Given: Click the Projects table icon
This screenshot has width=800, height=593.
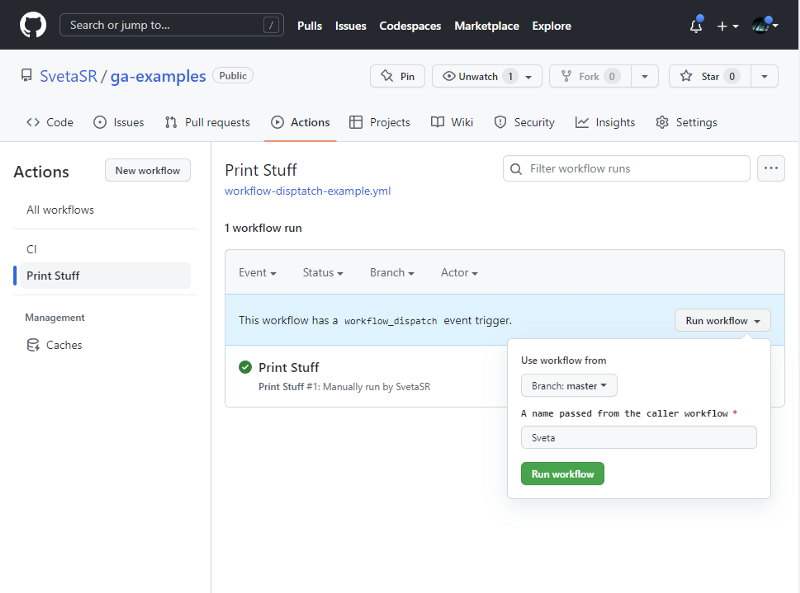Looking at the screenshot, I should (356, 122).
